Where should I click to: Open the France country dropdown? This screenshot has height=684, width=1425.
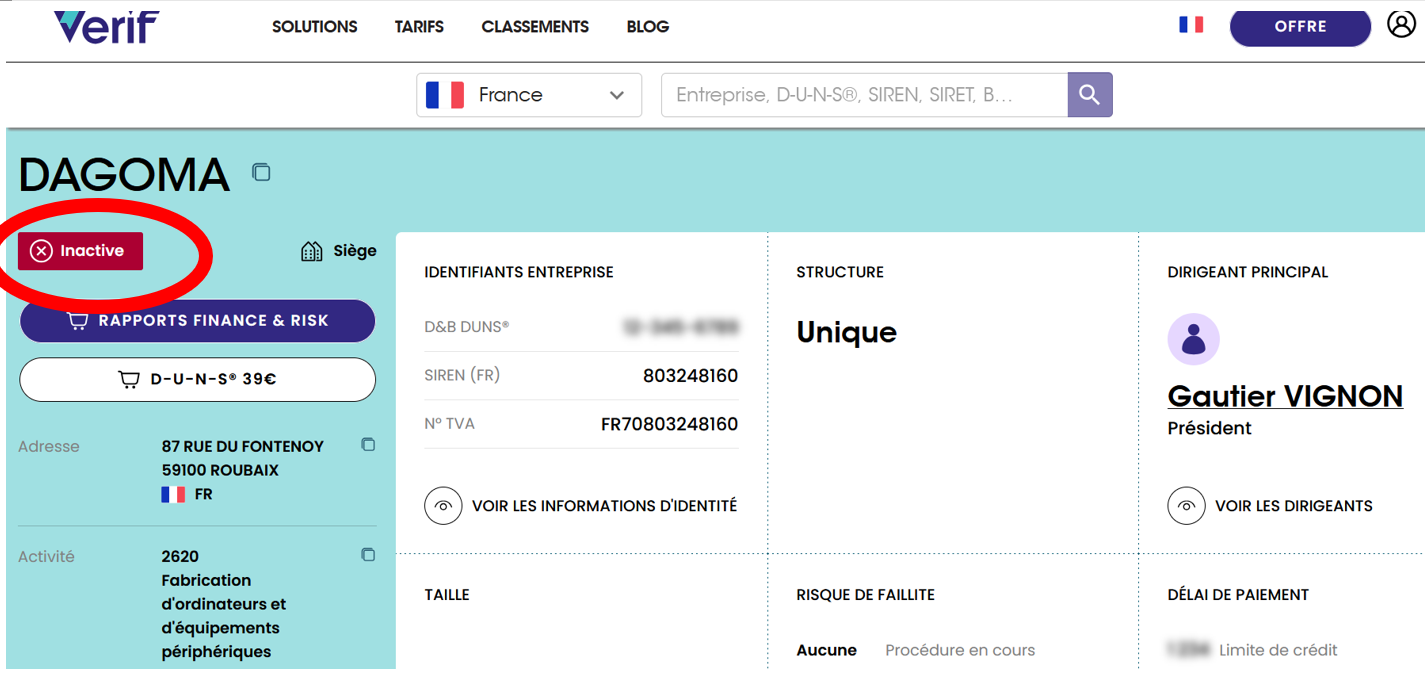529,95
